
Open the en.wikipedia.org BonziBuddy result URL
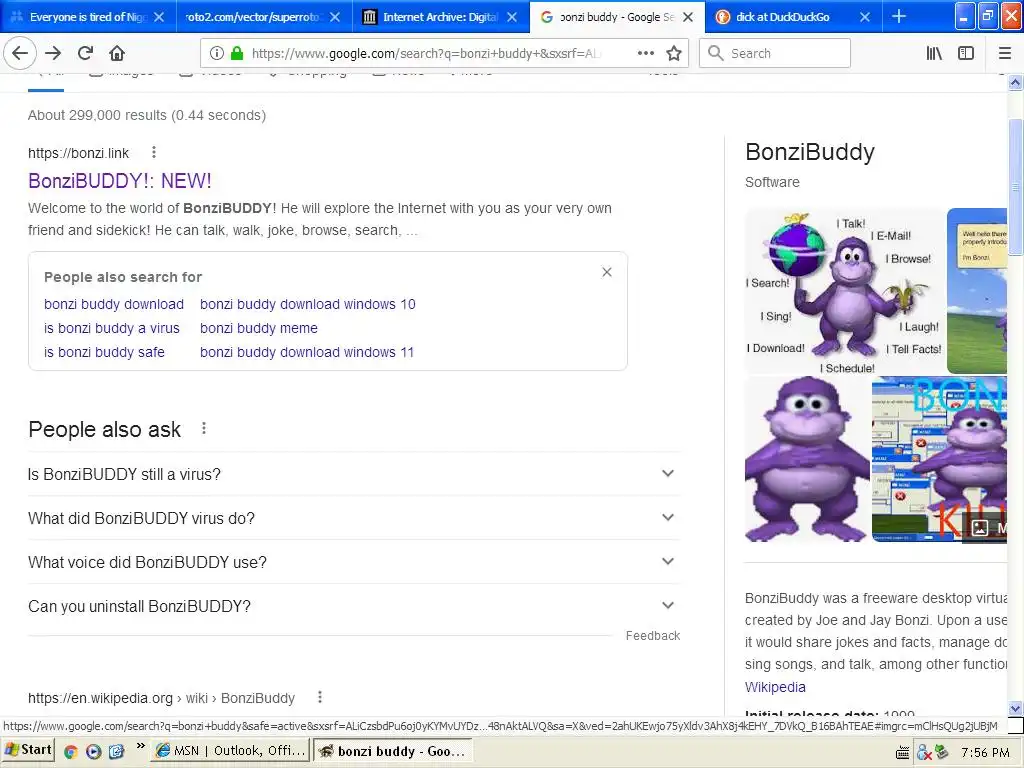click(161, 698)
